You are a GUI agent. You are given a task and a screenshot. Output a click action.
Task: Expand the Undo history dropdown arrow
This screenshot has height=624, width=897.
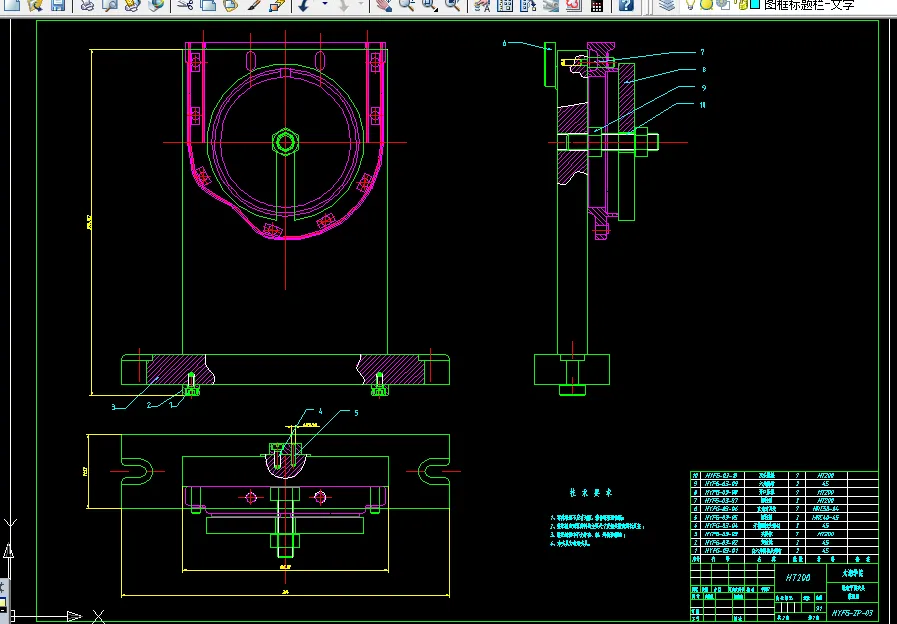click(324, 5)
